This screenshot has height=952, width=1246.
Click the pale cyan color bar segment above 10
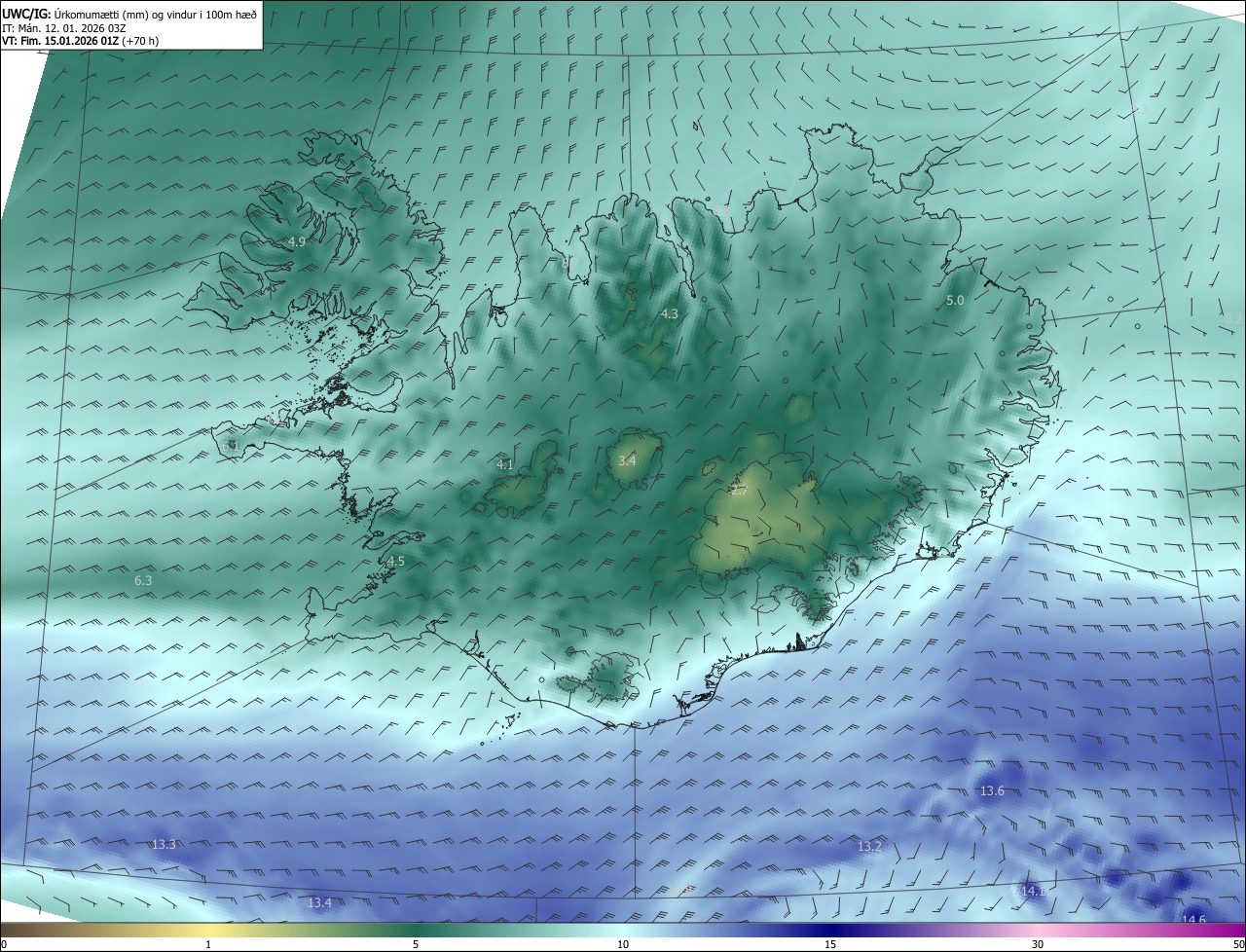click(x=623, y=931)
